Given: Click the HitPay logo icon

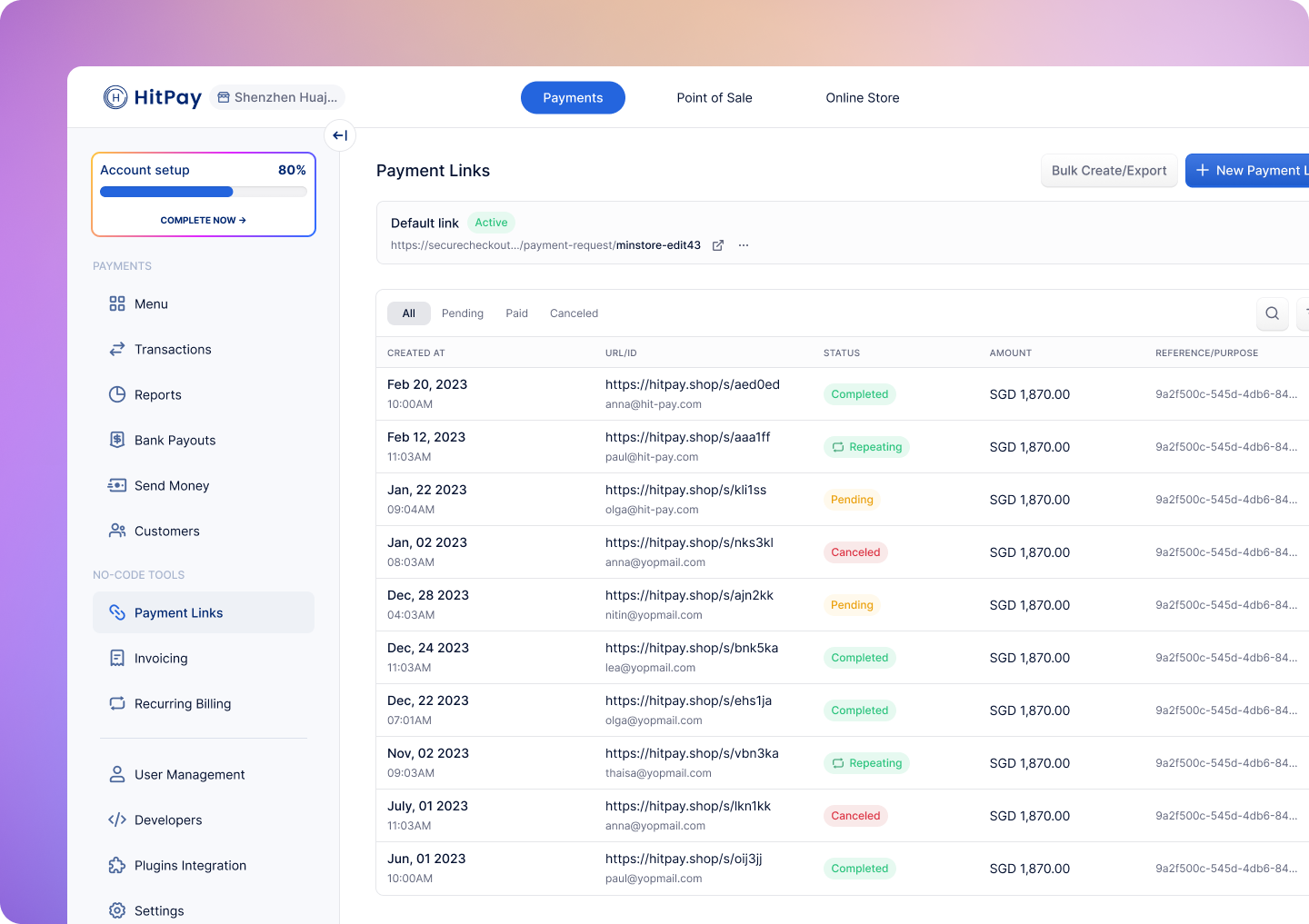Looking at the screenshot, I should (x=115, y=97).
